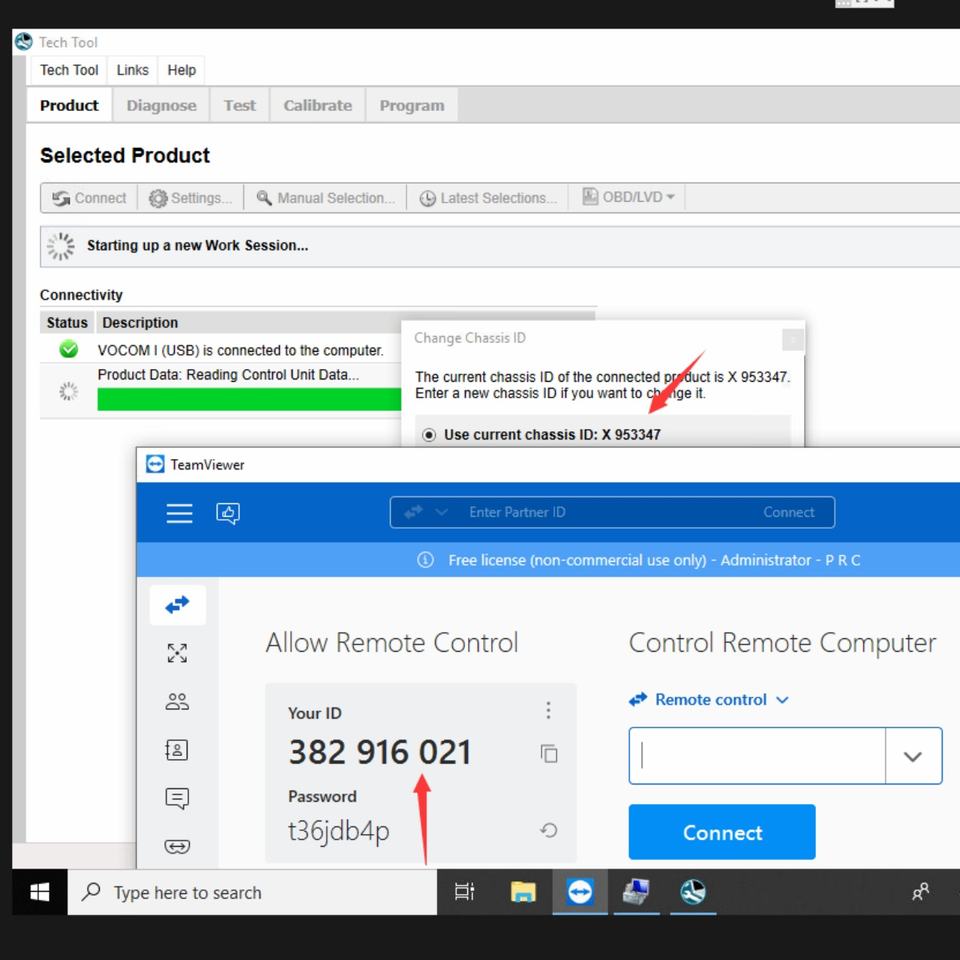Click the green check status icon for VOCOM
This screenshot has height=960, width=960.
69,349
